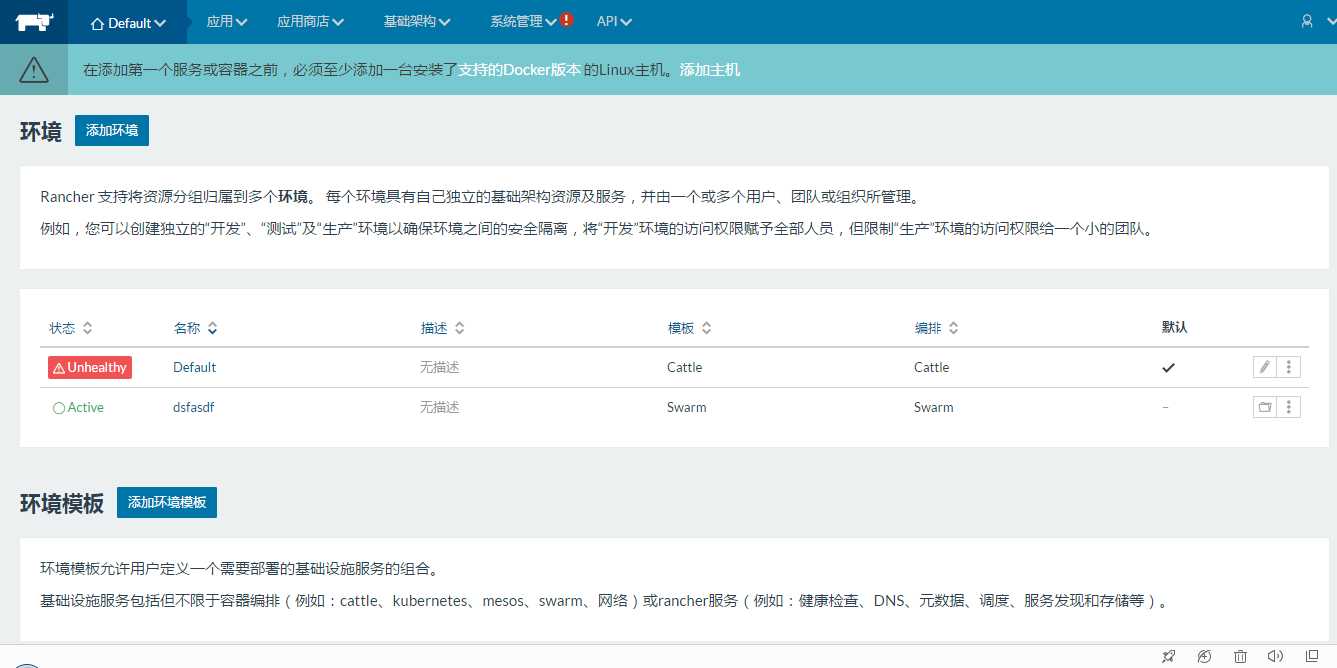Open more actions for the Default row
Screen dimensions: 1337x668
[x=1289, y=367]
